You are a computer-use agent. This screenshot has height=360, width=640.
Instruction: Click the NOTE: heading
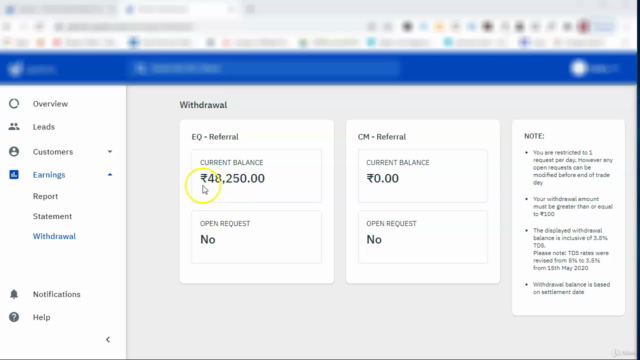click(534, 136)
